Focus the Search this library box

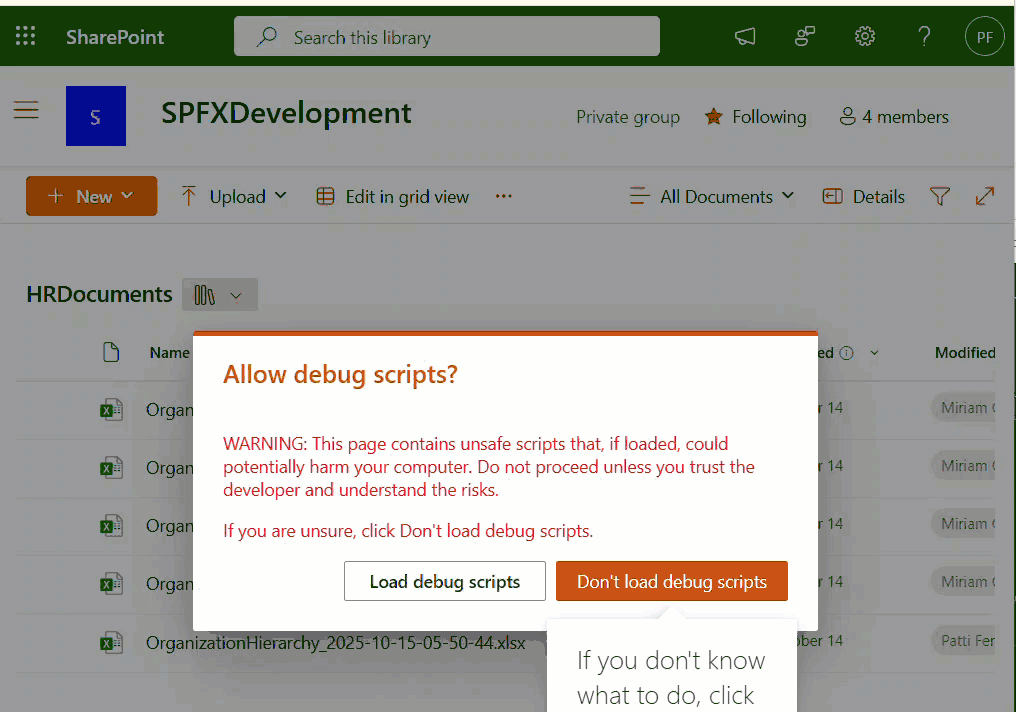tap(446, 36)
